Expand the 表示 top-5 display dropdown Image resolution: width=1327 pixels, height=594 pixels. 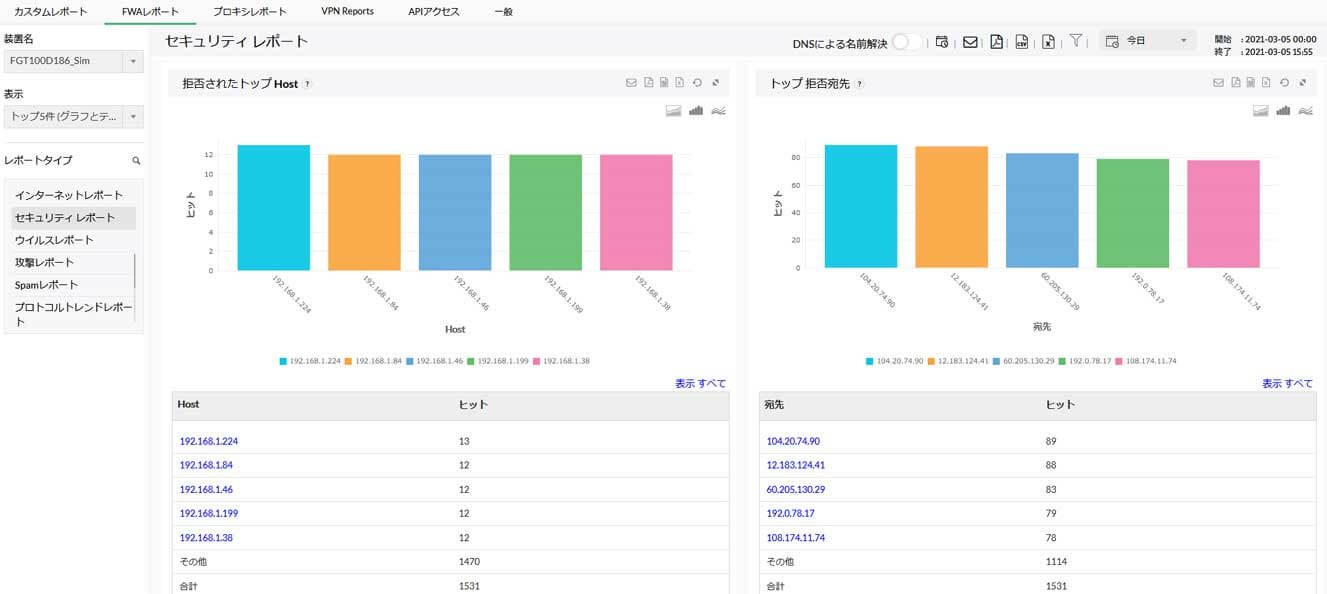(x=133, y=117)
